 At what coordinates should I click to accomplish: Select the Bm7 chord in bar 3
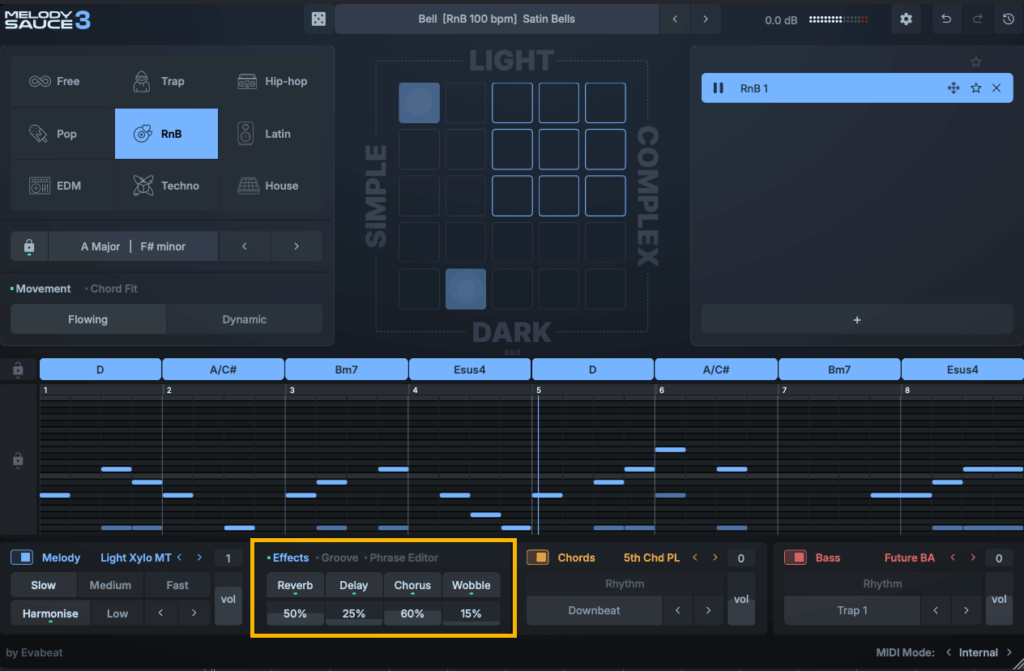pos(346,370)
